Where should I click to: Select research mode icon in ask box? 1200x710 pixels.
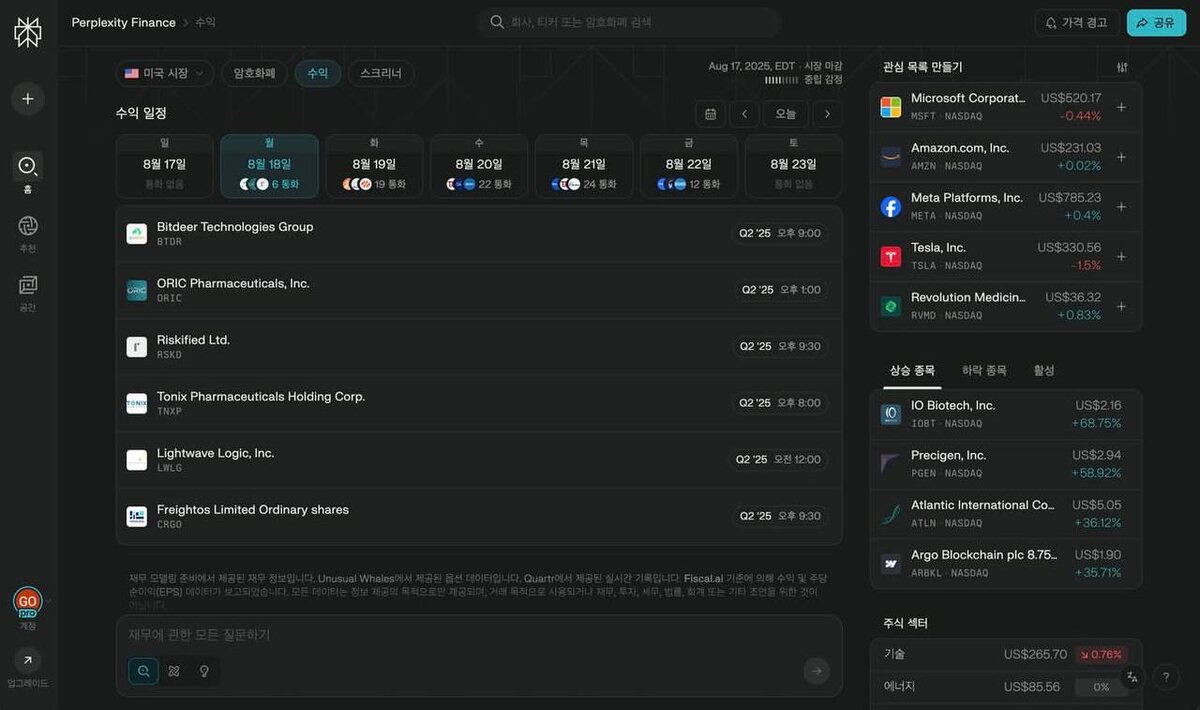[x=174, y=671]
